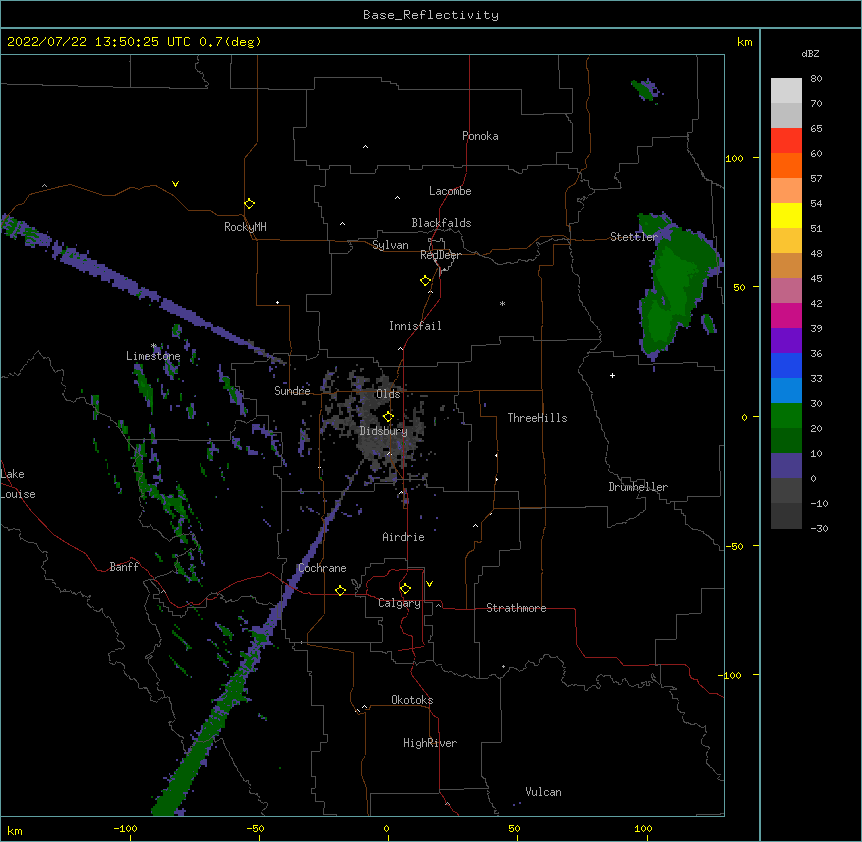Select the green 30 dBZ legend swatch
Screen dimensions: 862x842
point(786,416)
